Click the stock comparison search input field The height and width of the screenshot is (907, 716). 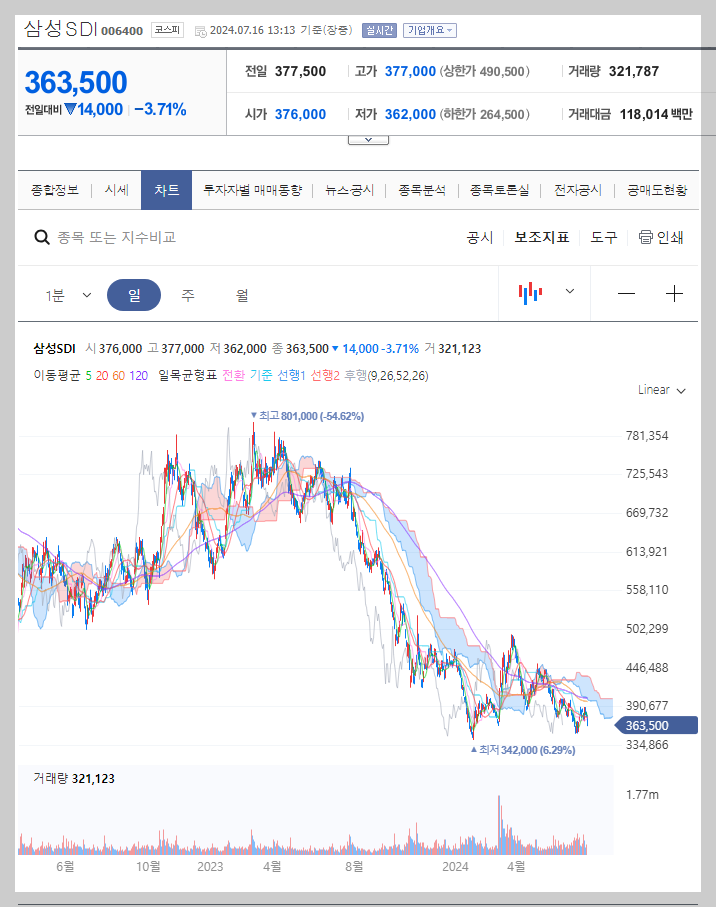tap(150, 237)
